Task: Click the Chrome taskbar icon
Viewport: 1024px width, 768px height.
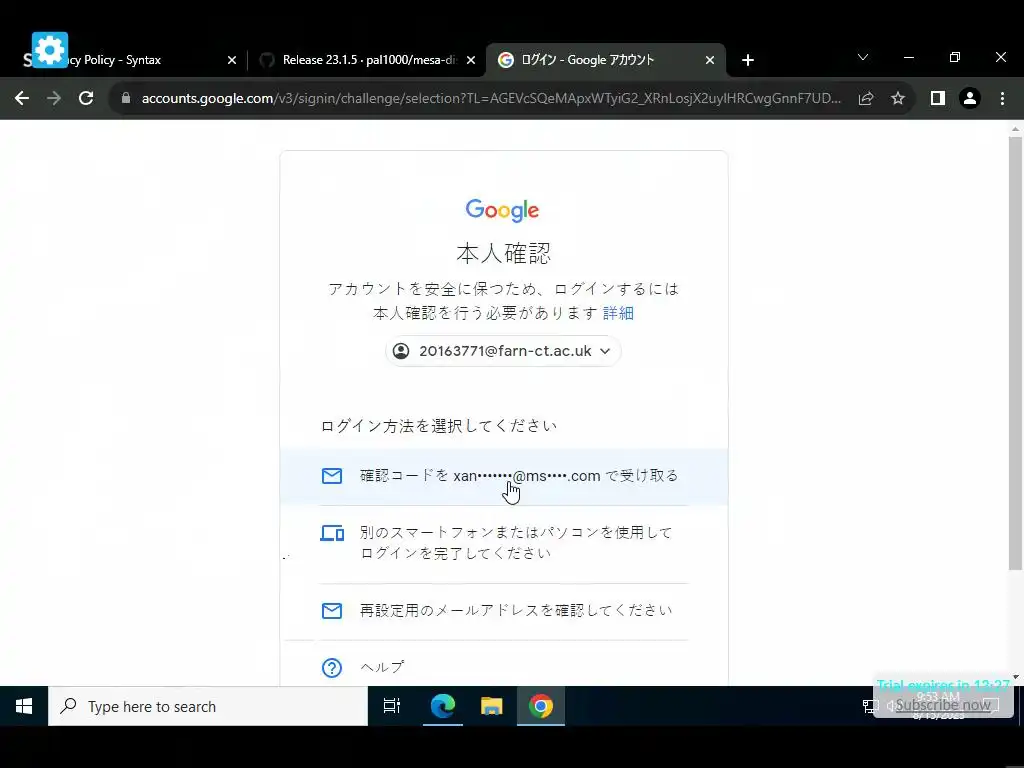Action: click(541, 706)
